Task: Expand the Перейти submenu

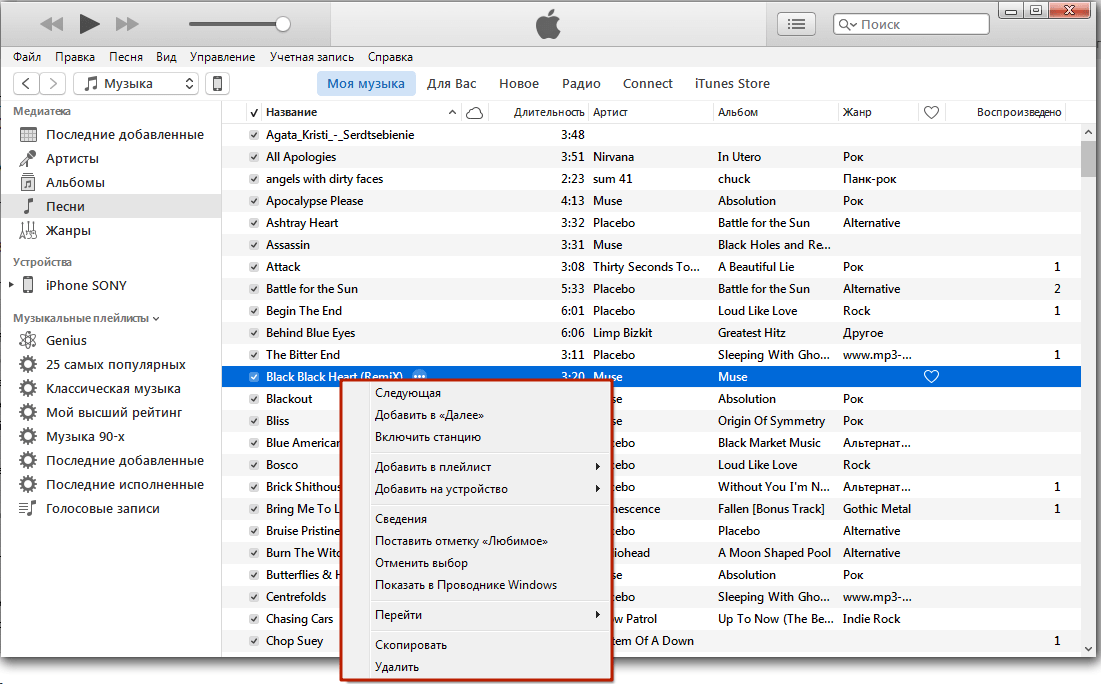Action: click(475, 614)
